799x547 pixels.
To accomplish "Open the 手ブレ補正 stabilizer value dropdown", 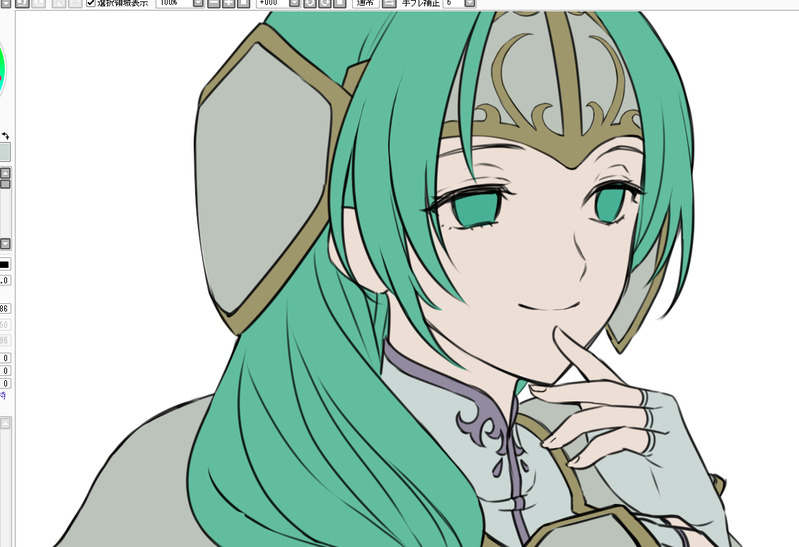I will click(470, 3).
